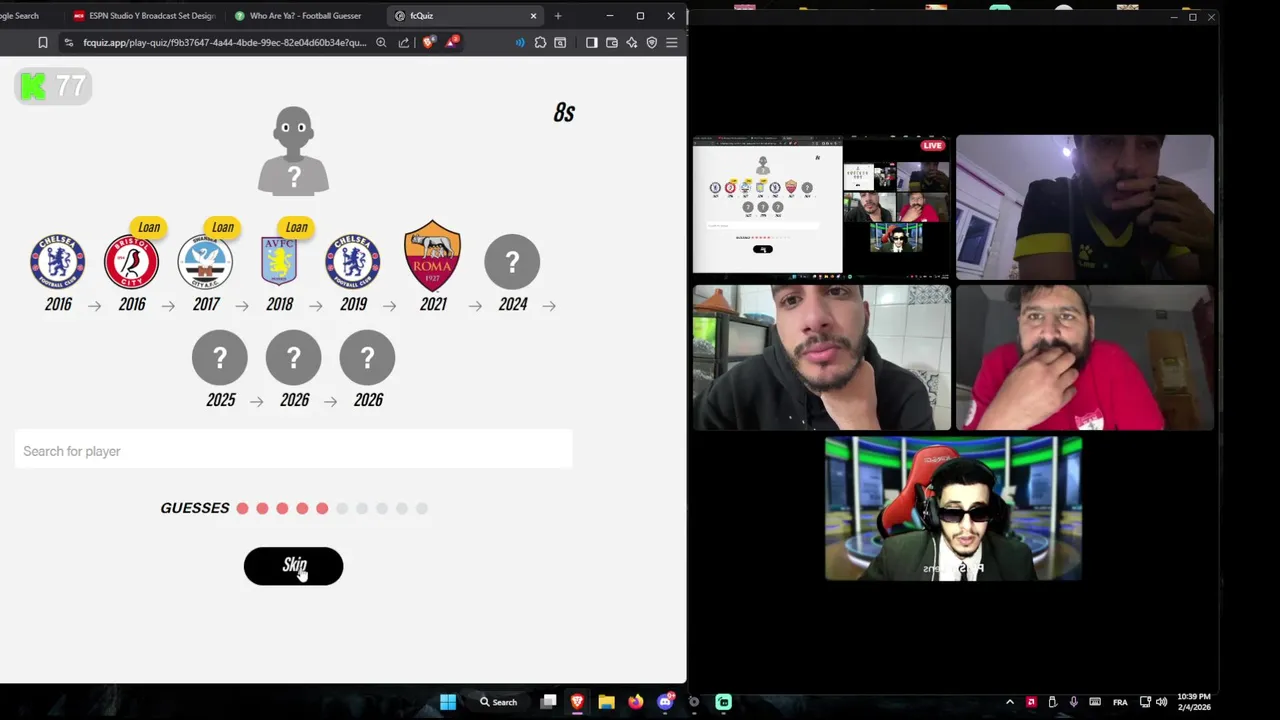Open the Leo AI sparkle icon
1280x720 pixels.
click(x=632, y=43)
